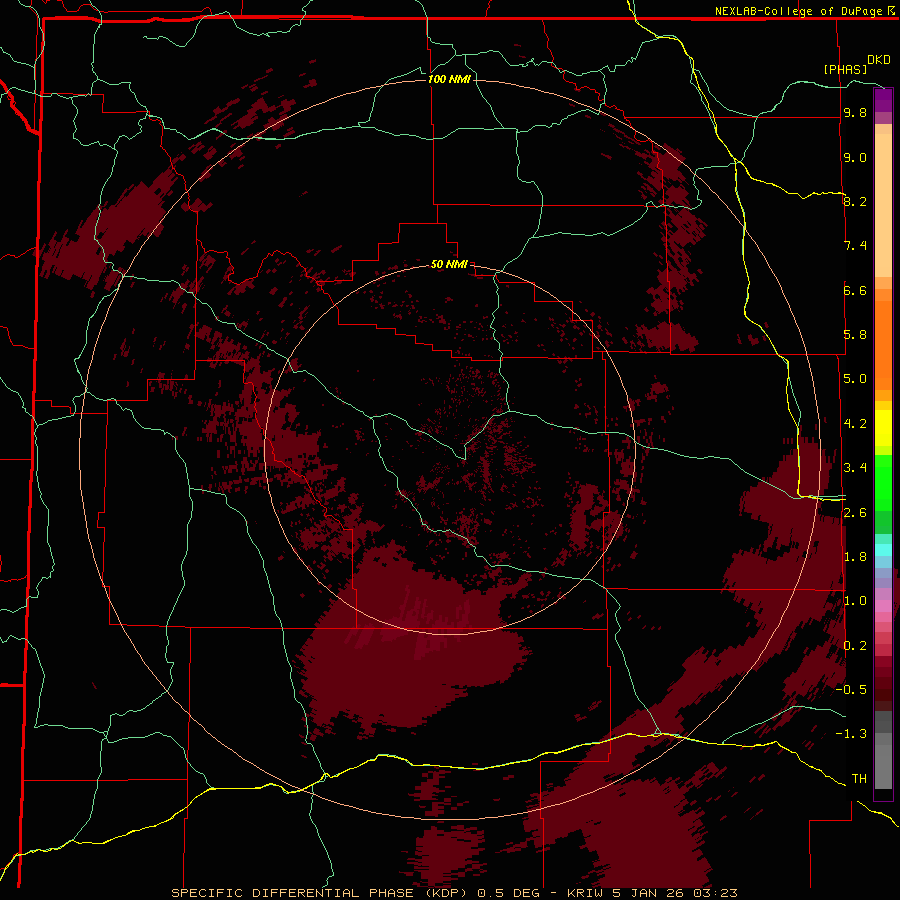Click the 4.2 color scale value

pyautogui.click(x=855, y=424)
